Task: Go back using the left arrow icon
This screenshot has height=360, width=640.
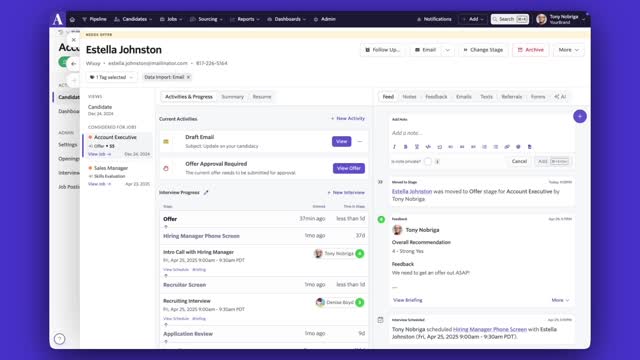Action: [73, 64]
